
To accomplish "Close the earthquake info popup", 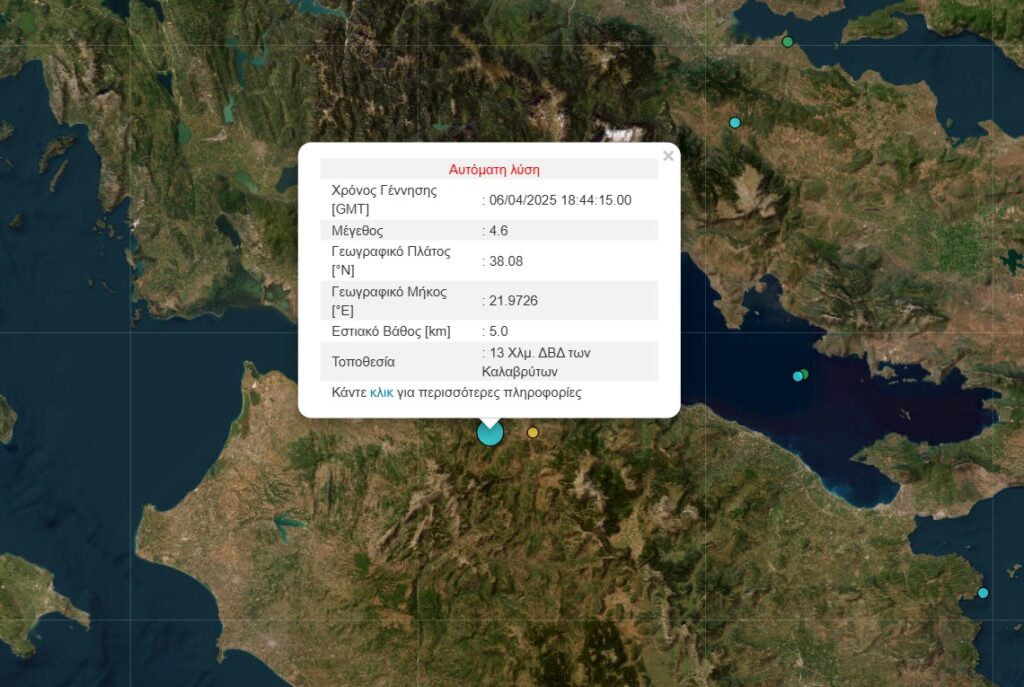I will click(668, 156).
